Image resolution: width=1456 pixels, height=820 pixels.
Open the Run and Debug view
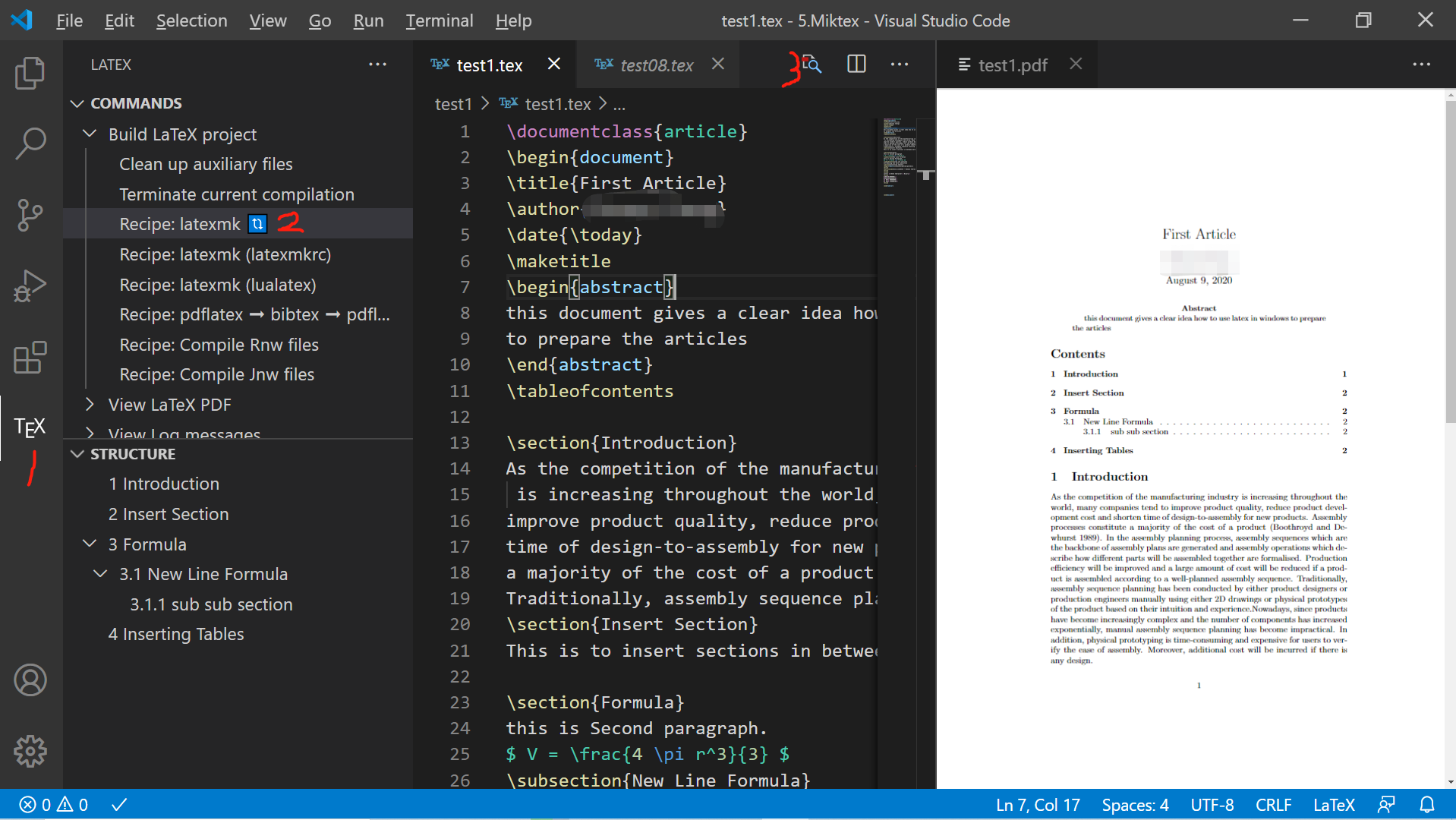30,286
